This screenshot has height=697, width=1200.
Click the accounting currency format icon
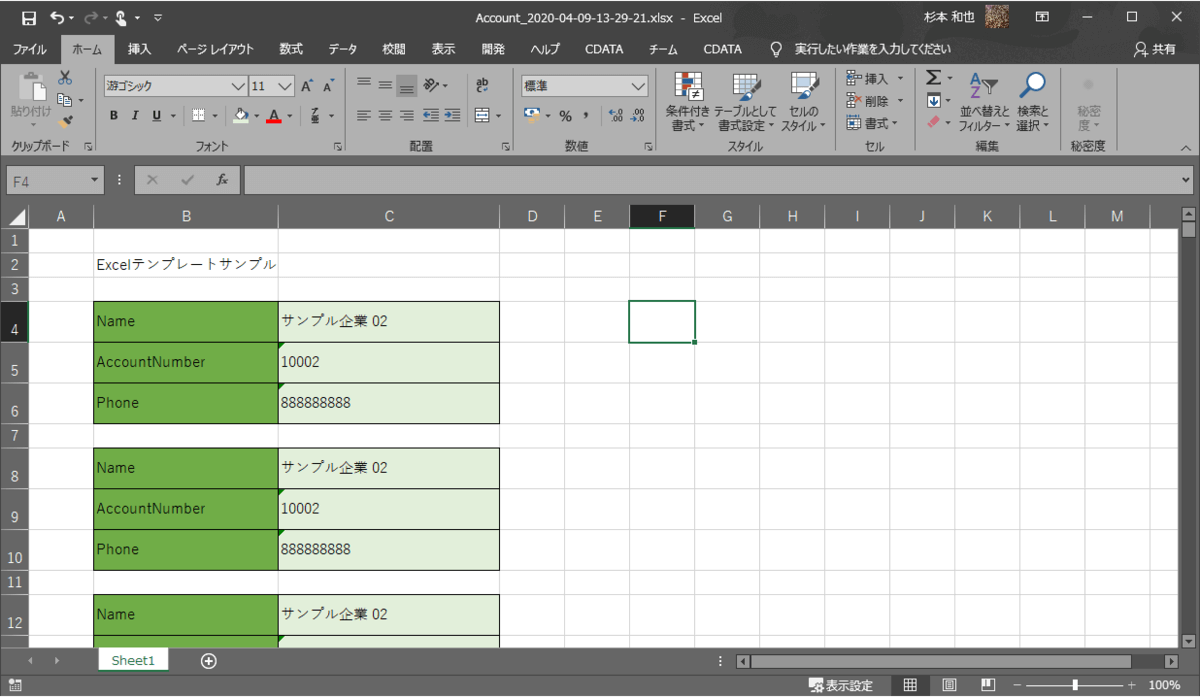[x=533, y=115]
